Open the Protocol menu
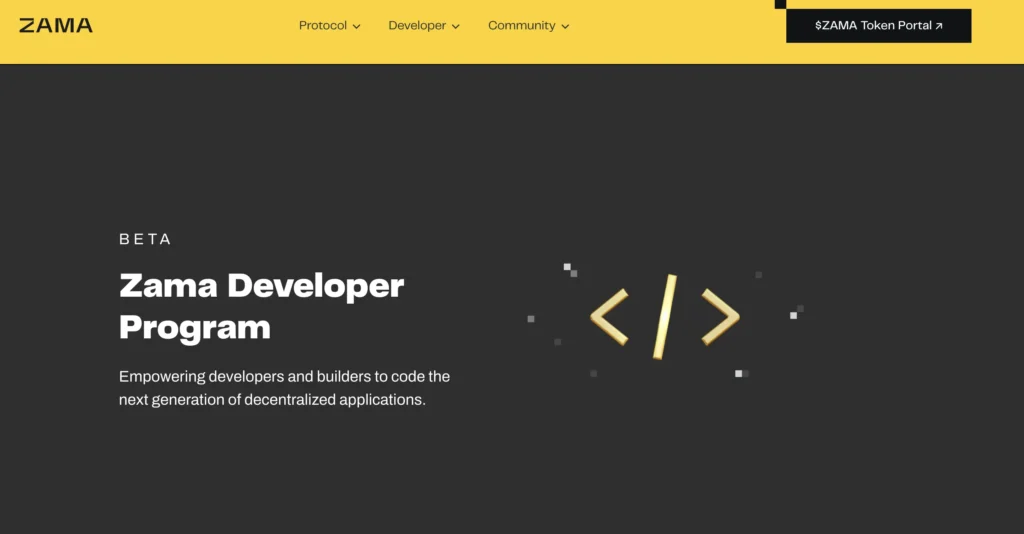The width and height of the screenshot is (1024, 534). tap(329, 25)
